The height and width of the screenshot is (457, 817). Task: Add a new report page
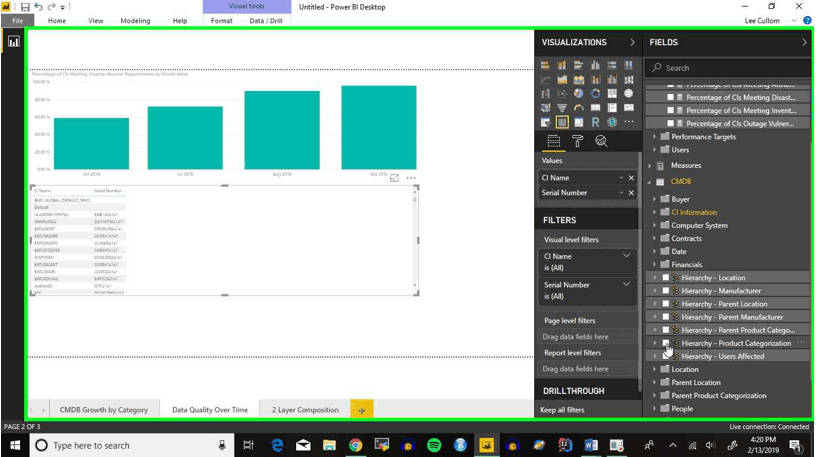pyautogui.click(x=362, y=410)
